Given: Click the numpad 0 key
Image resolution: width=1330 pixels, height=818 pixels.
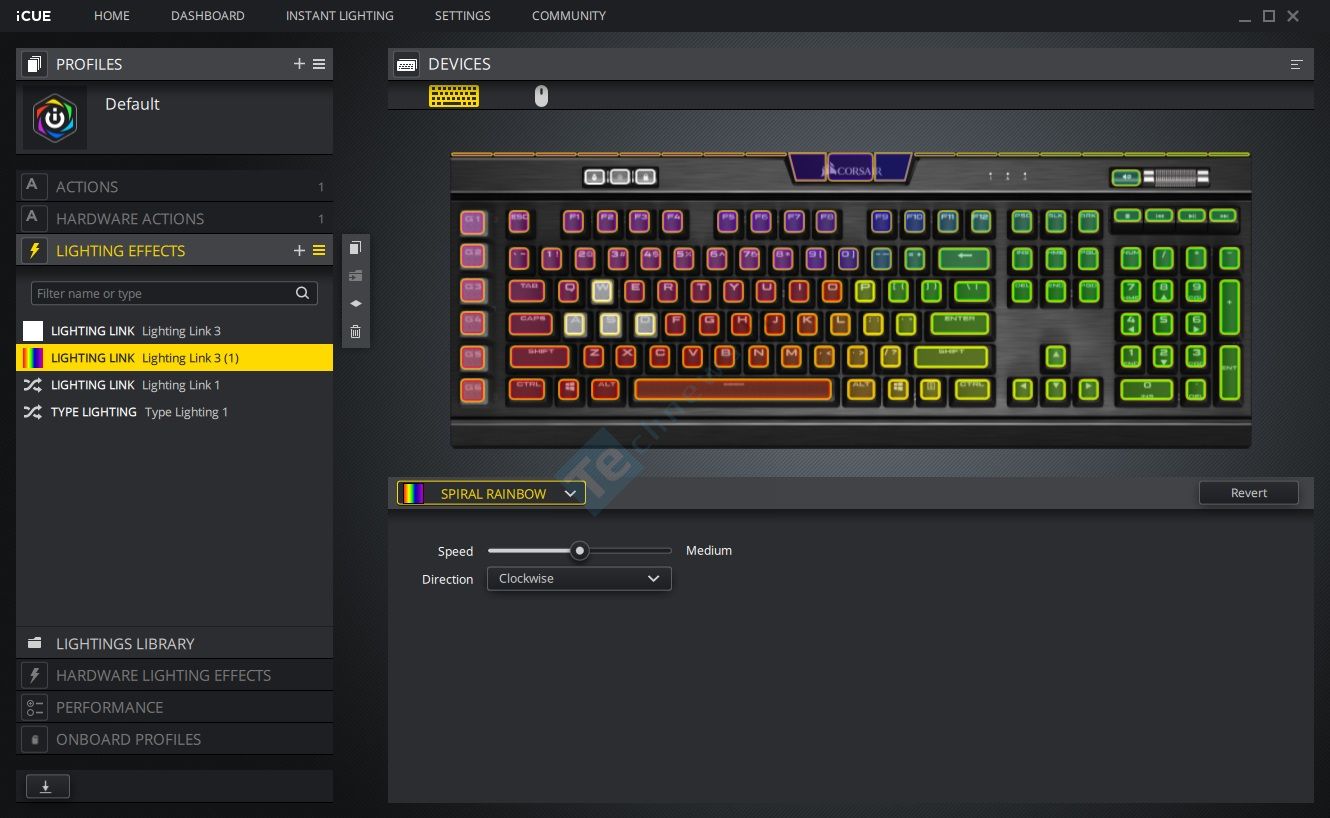Looking at the screenshot, I should pyautogui.click(x=1147, y=389).
